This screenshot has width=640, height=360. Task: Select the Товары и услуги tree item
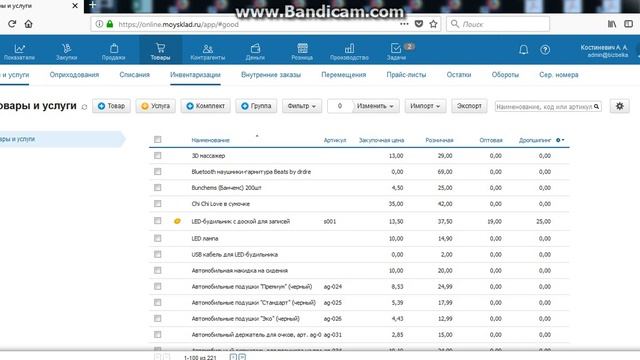pyautogui.click(x=61, y=139)
